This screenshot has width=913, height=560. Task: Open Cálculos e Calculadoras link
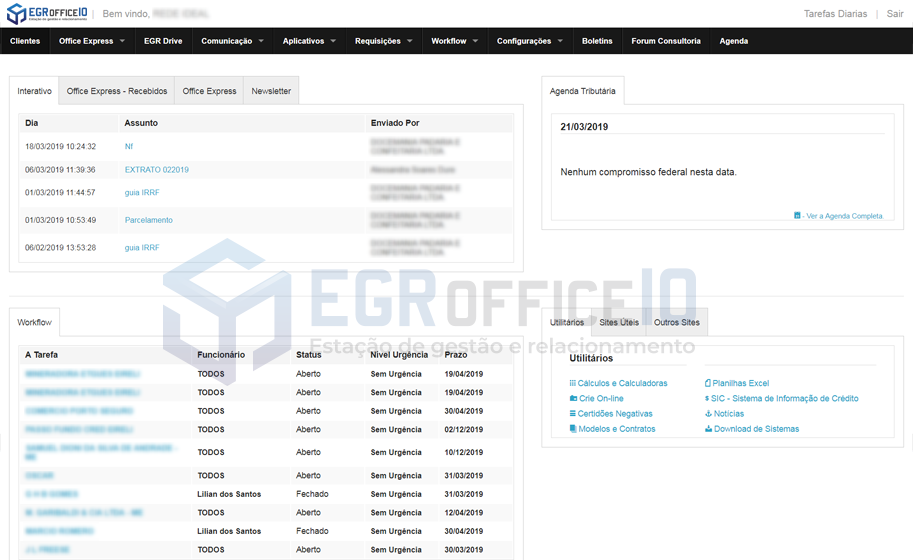coord(622,383)
